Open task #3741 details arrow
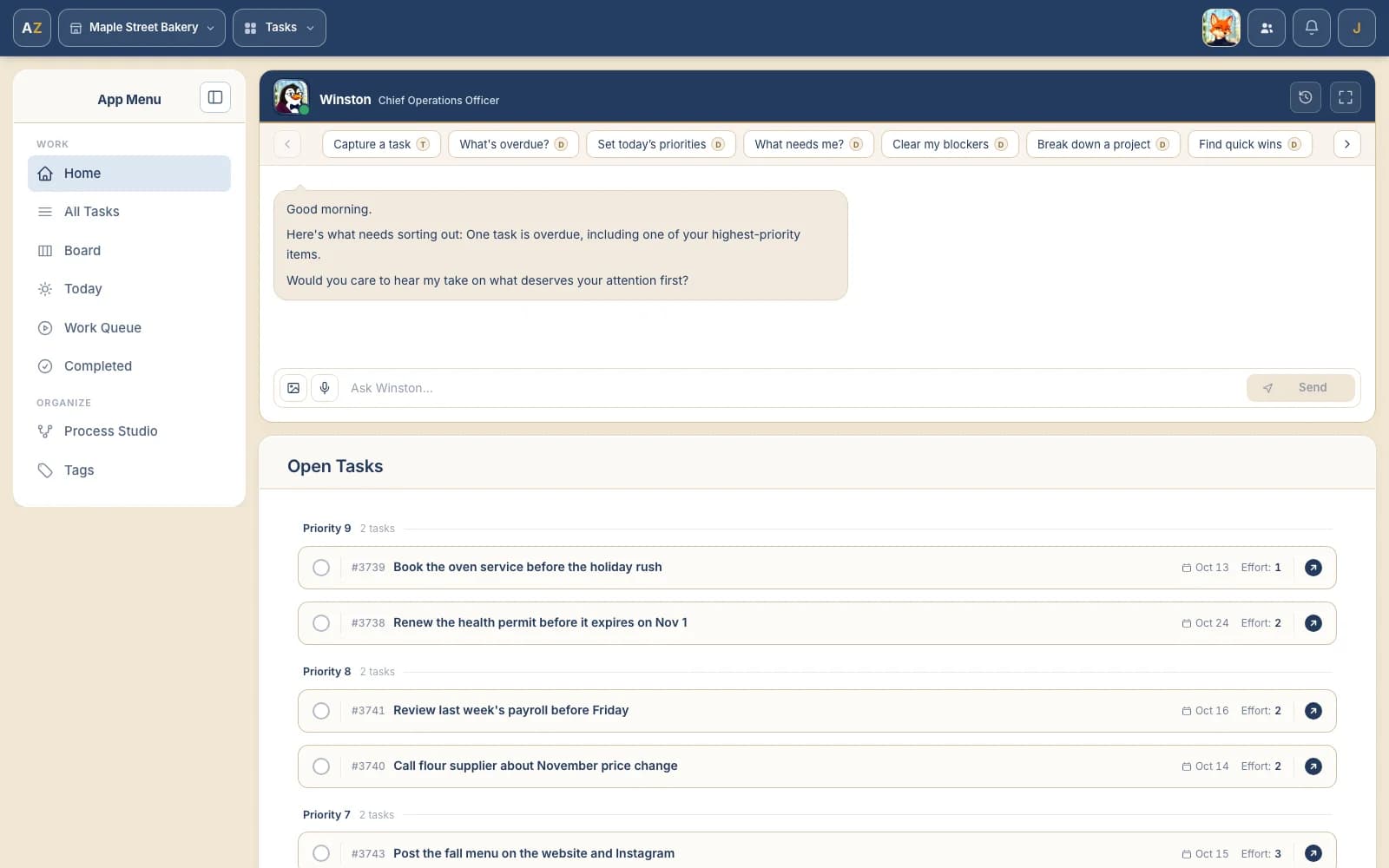This screenshot has height=868, width=1389. coord(1313,711)
